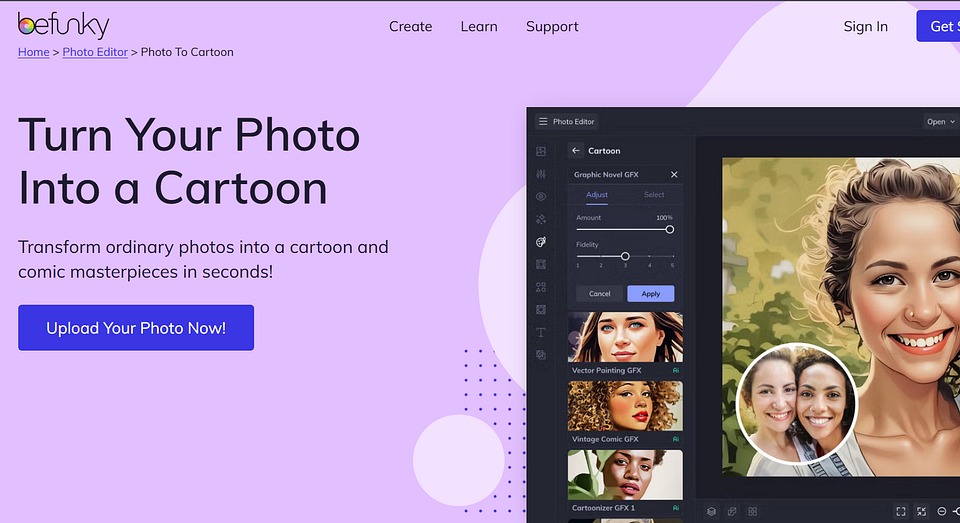960x523 pixels.
Task: Select the Vintage Comic GFX thumbnail
Action: (625, 405)
